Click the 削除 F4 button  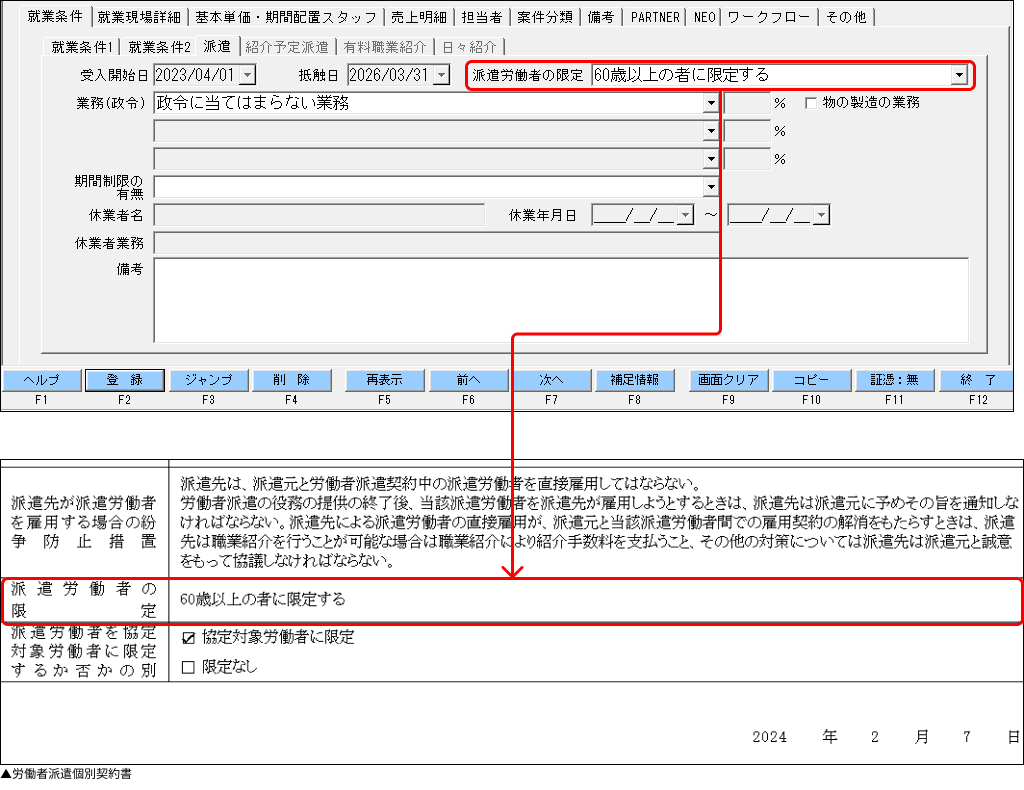point(291,380)
